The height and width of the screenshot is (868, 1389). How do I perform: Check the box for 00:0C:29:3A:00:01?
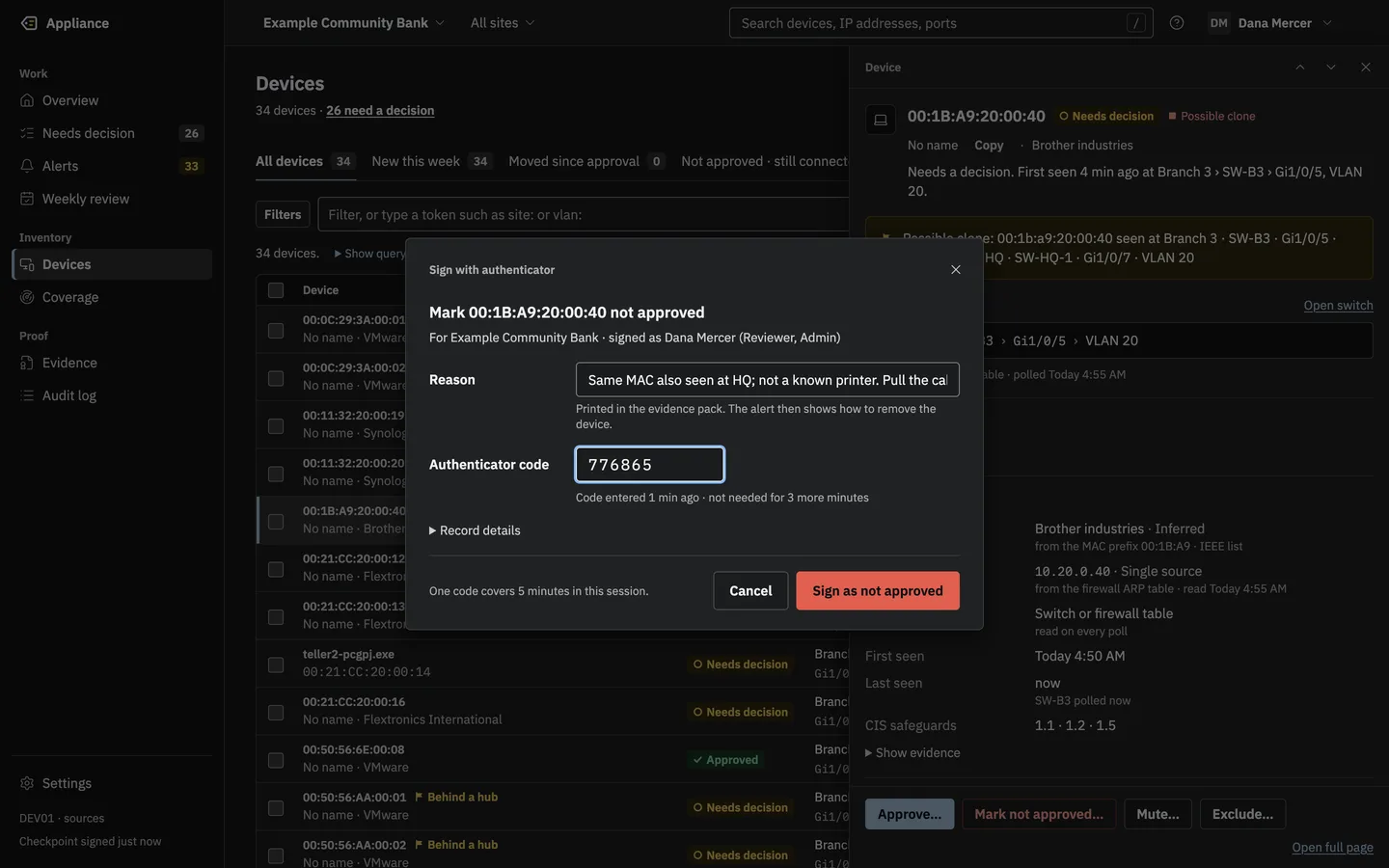point(276,331)
